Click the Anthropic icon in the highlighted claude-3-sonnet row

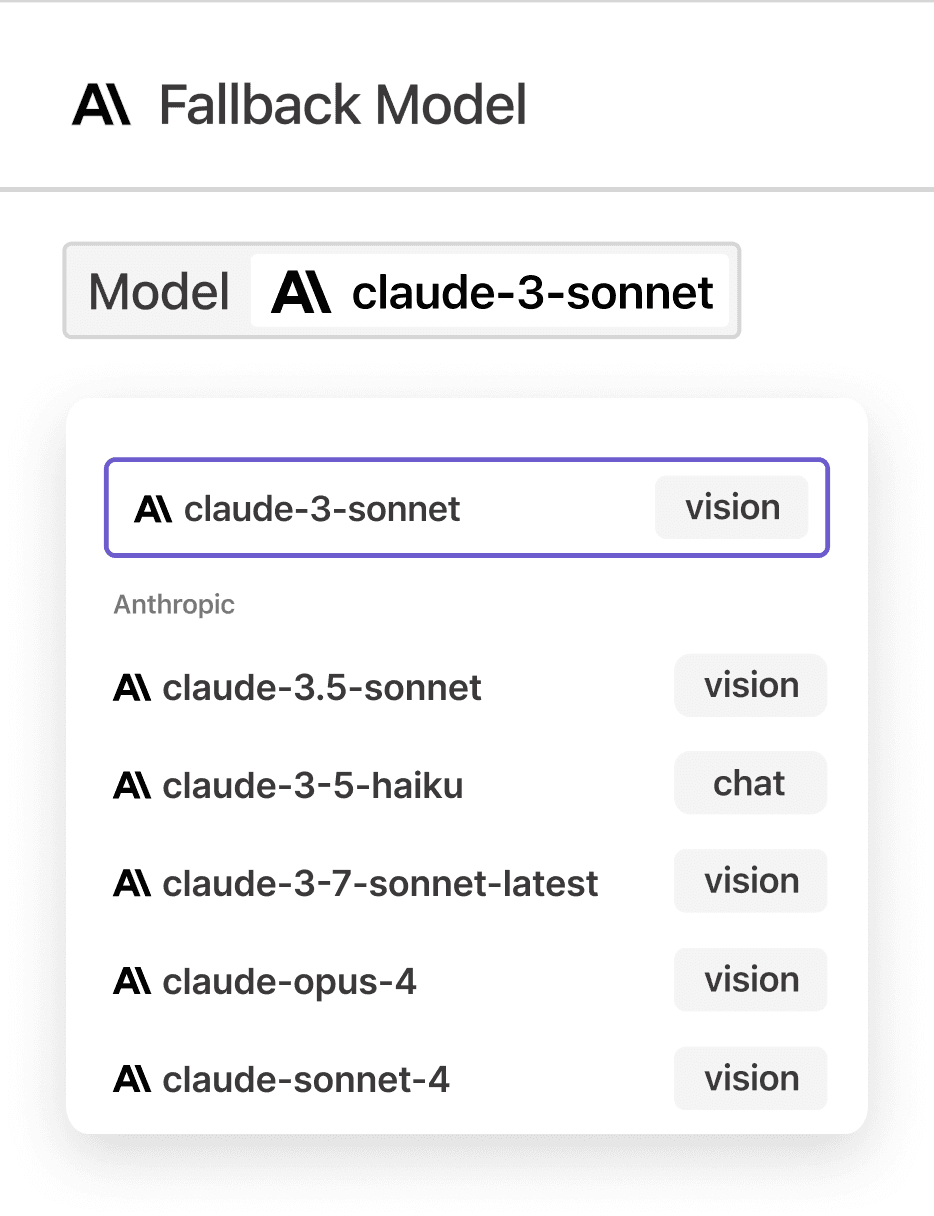click(154, 509)
